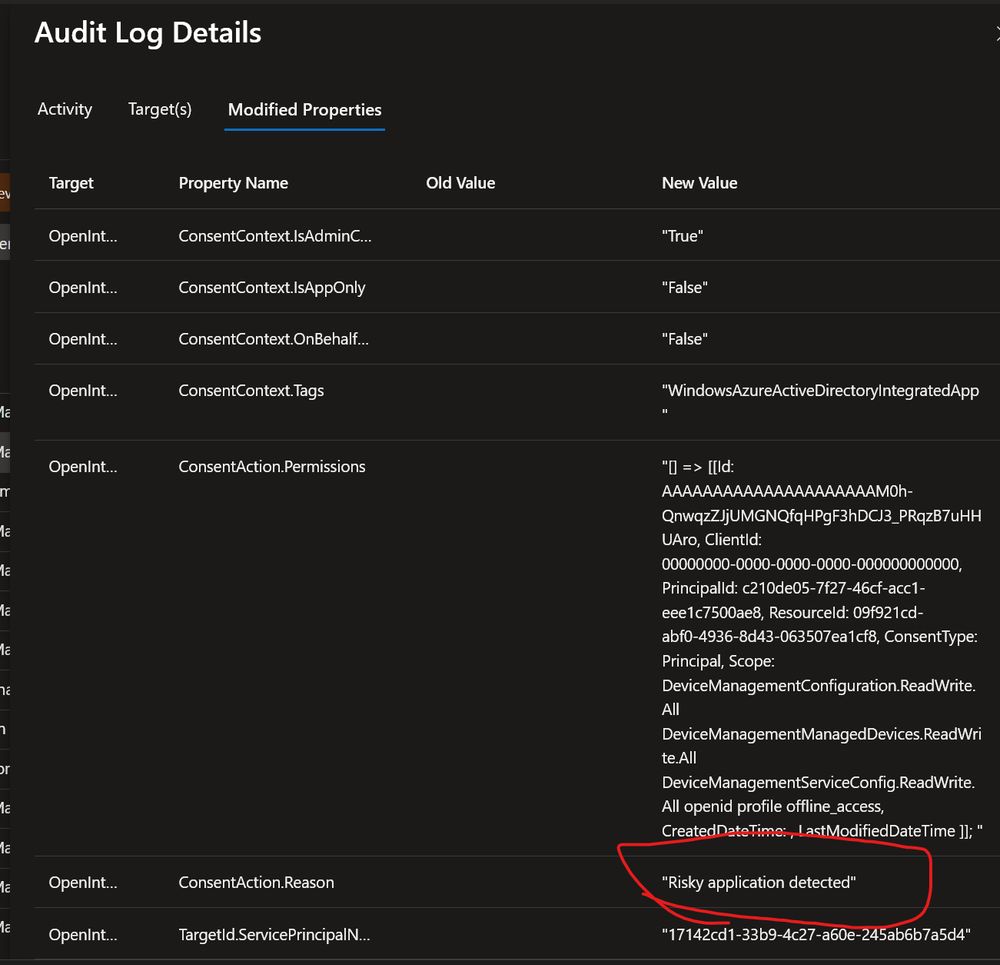Viewport: 1000px width, 965px height.
Task: Select the ConsentAction.Reason property cell
Action: click(256, 882)
